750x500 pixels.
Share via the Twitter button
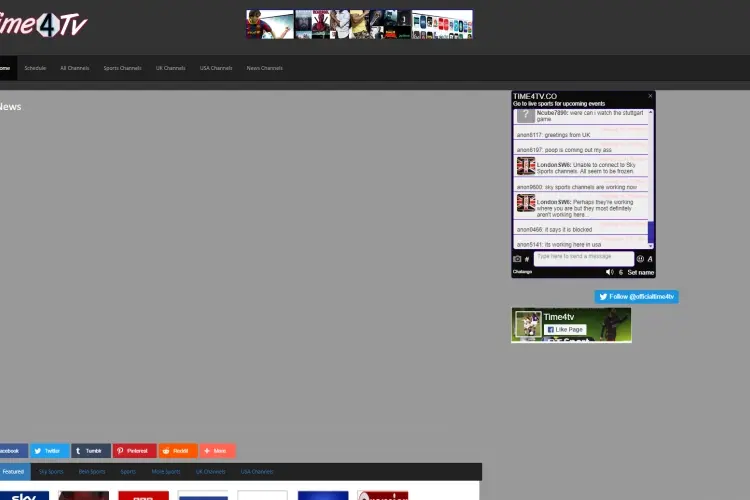(50, 451)
